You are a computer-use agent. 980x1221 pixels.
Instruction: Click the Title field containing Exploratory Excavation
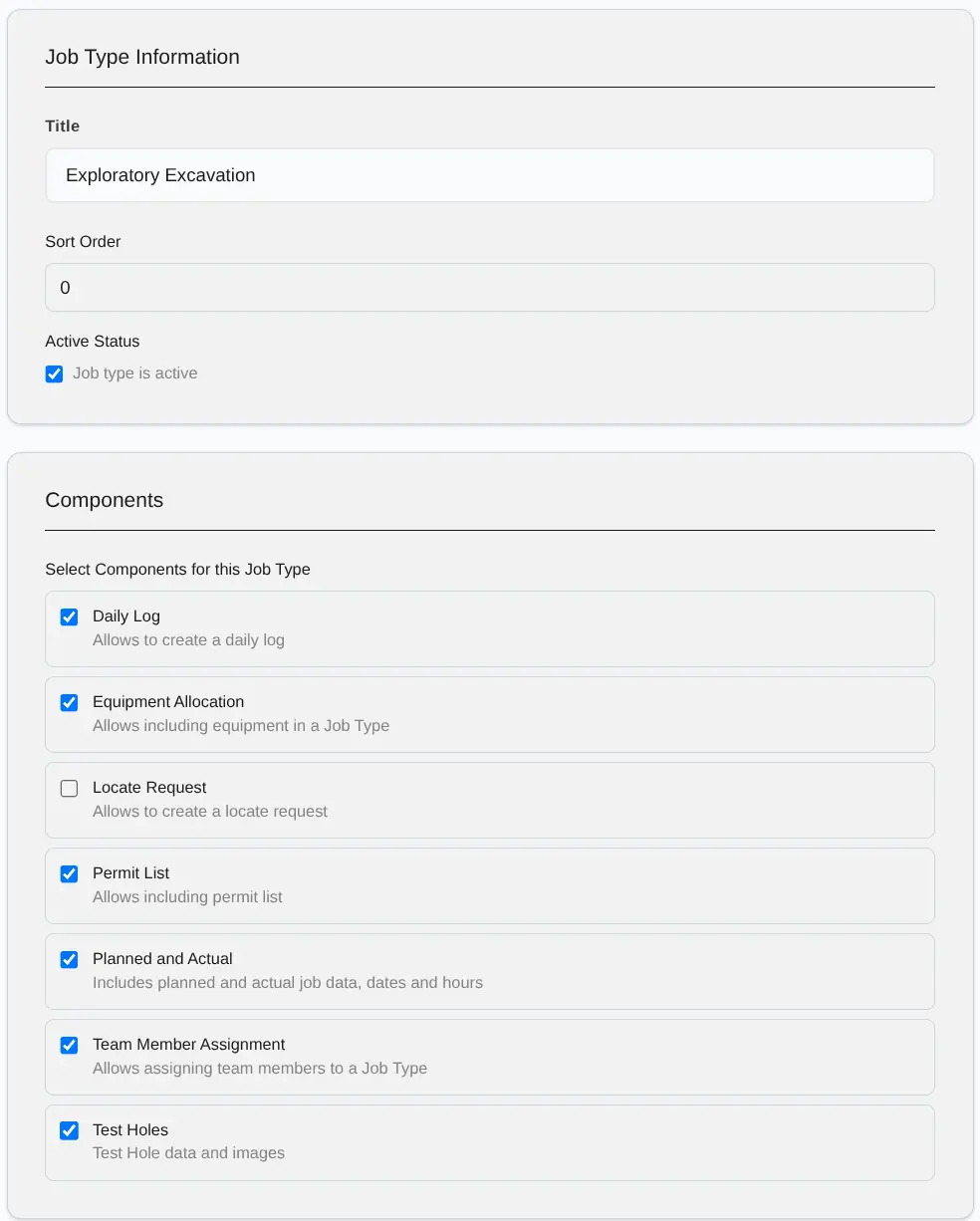pos(489,175)
